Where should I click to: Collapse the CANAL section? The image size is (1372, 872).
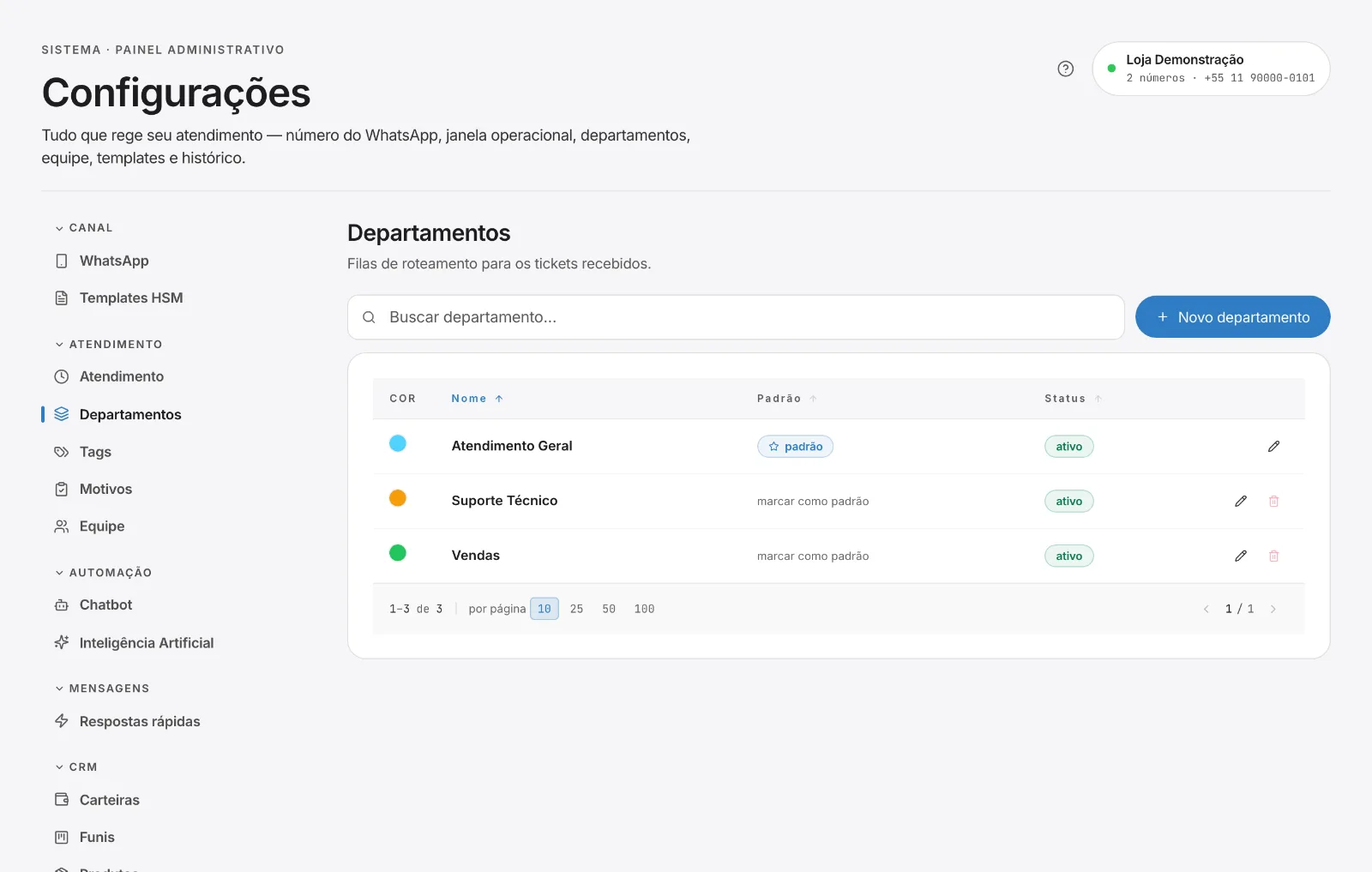coord(84,228)
